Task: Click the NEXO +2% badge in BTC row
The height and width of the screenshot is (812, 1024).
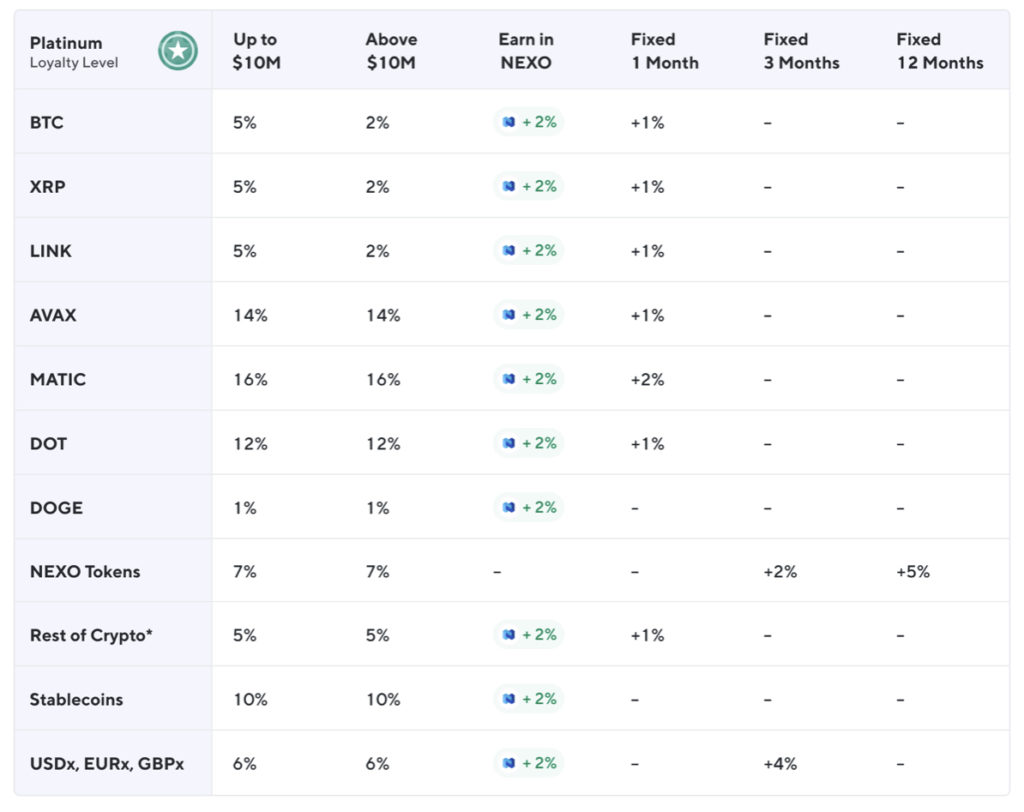Action: [x=529, y=123]
